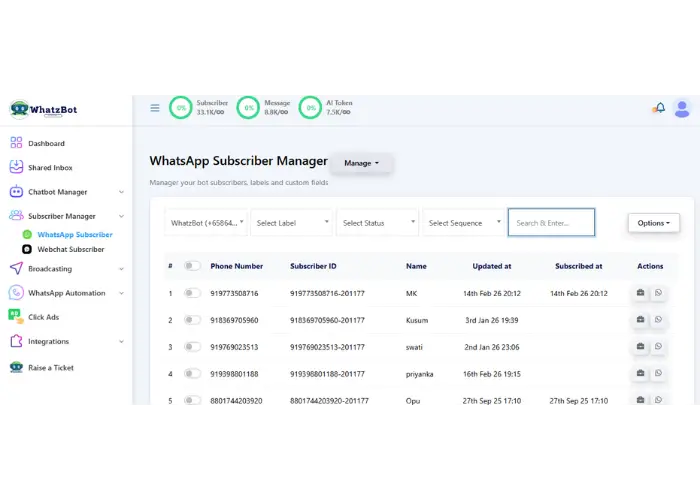Click the briefcase action icon for MK
Image resolution: width=700 pixels, height=500 pixels.
(640, 293)
